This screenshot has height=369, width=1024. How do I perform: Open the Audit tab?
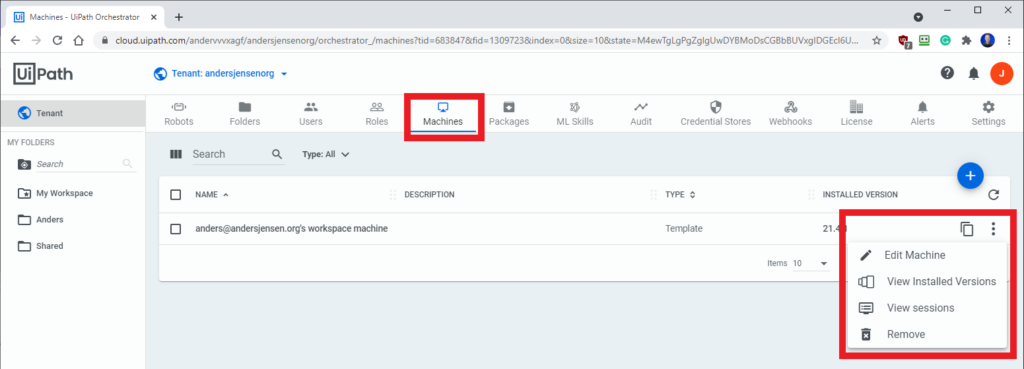pyautogui.click(x=641, y=114)
